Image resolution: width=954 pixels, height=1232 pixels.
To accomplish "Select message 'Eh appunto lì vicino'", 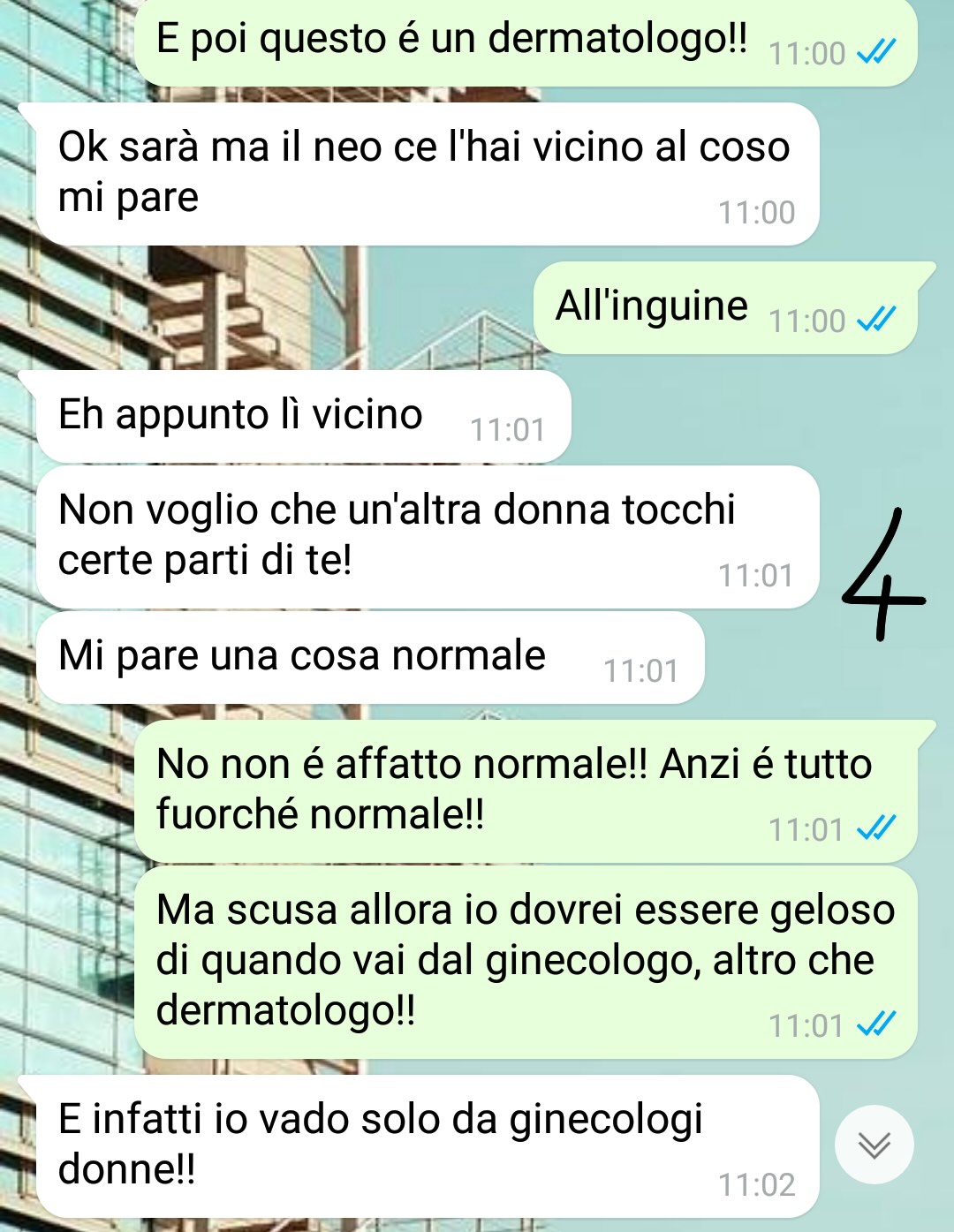I will pos(304,416).
